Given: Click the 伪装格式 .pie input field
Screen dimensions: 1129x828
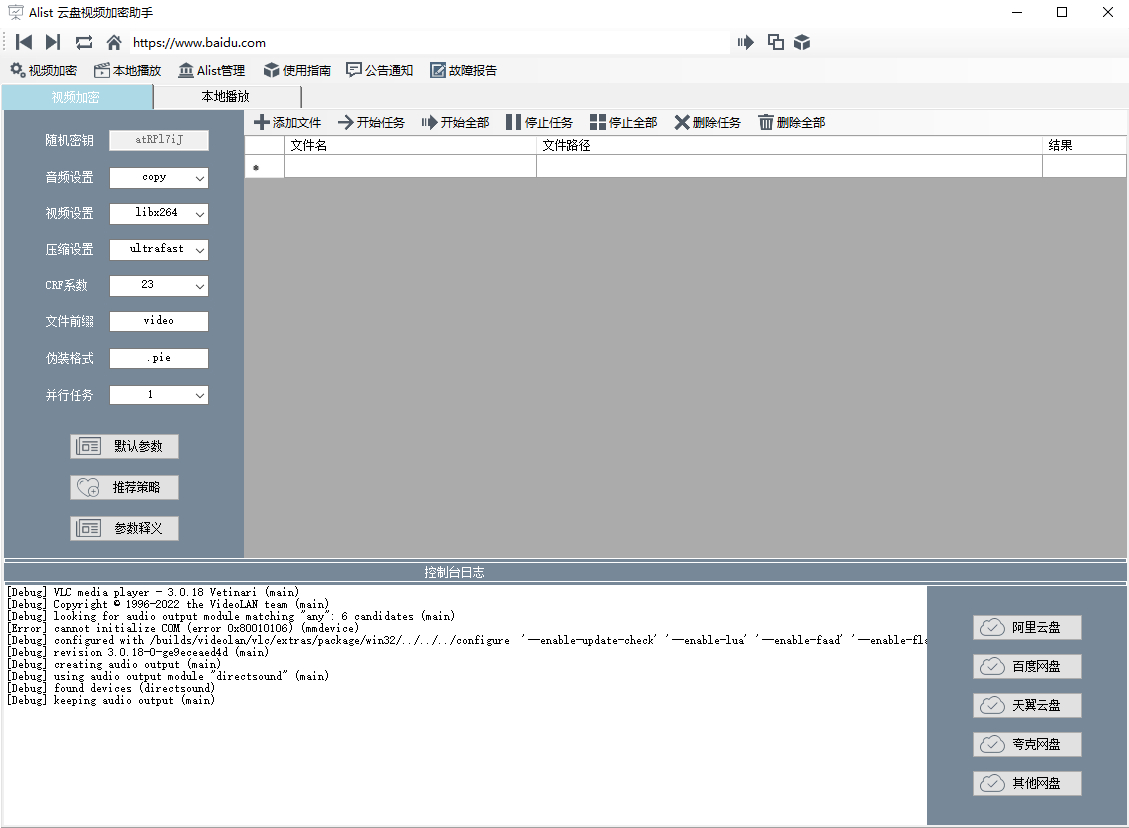Looking at the screenshot, I should point(159,359).
